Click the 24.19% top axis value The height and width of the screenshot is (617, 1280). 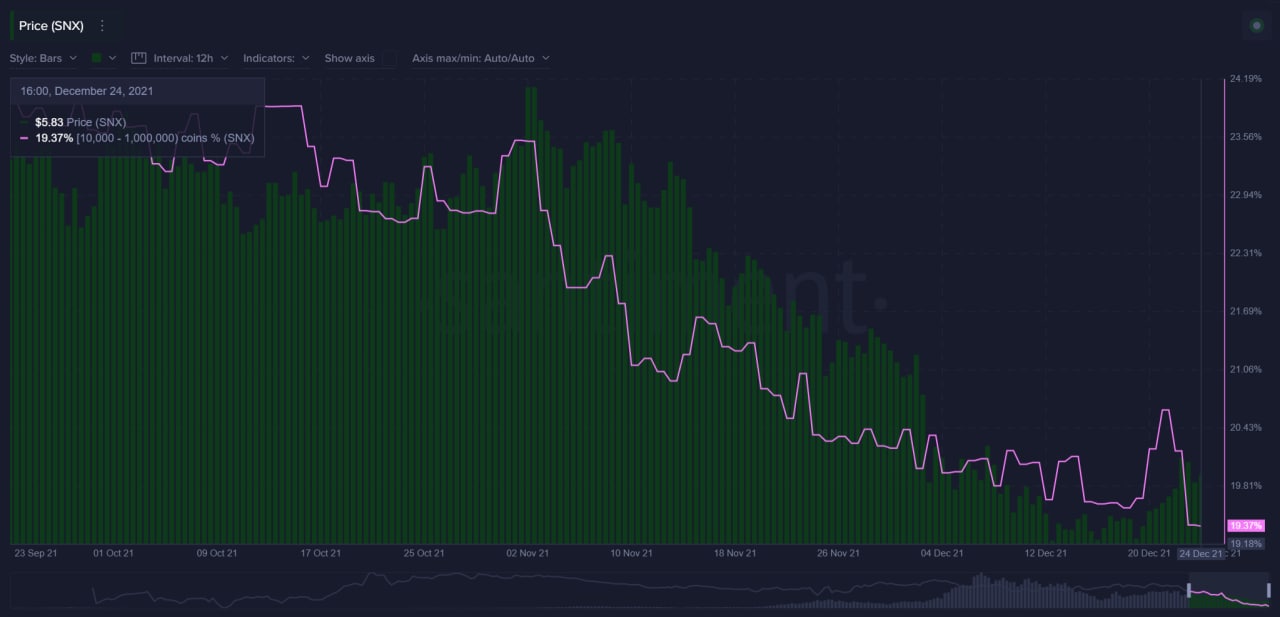[x=1246, y=78]
